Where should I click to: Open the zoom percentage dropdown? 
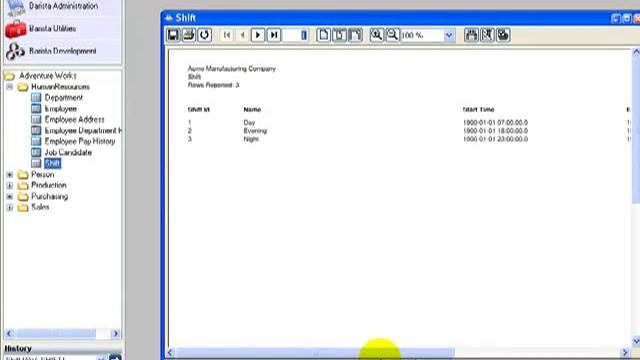(449, 36)
